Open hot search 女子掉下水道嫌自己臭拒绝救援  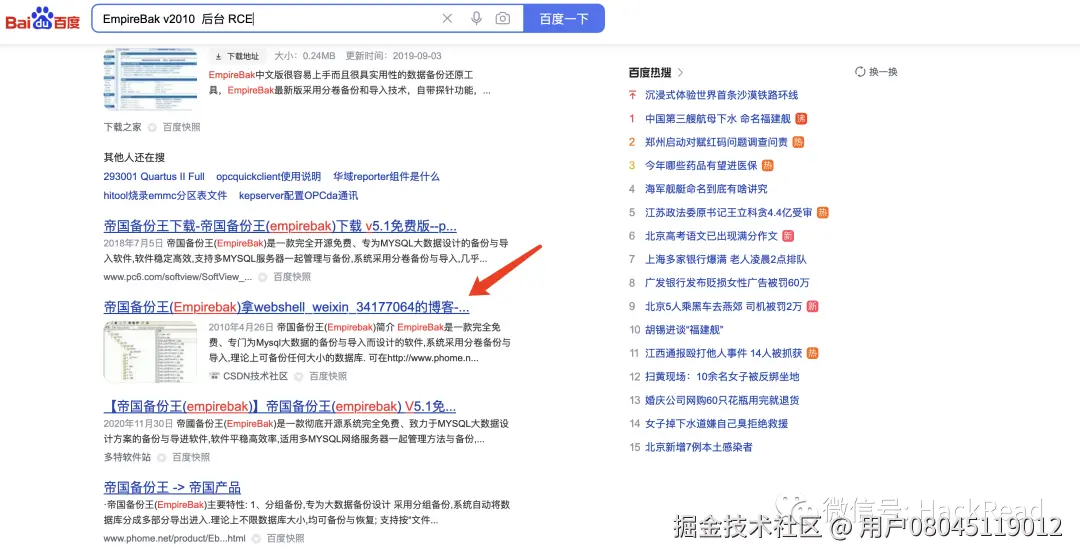tap(716, 423)
